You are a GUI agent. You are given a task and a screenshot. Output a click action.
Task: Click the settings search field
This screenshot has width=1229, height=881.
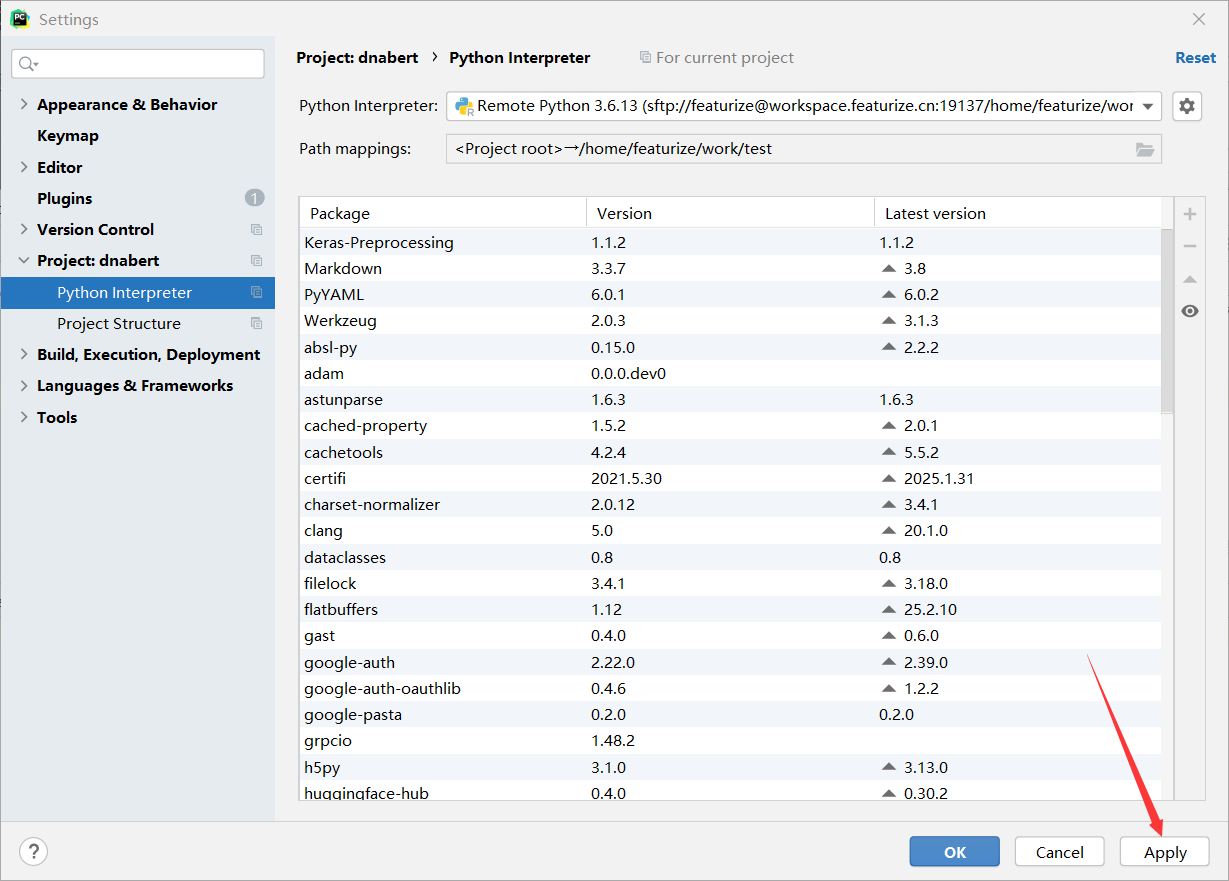138,64
